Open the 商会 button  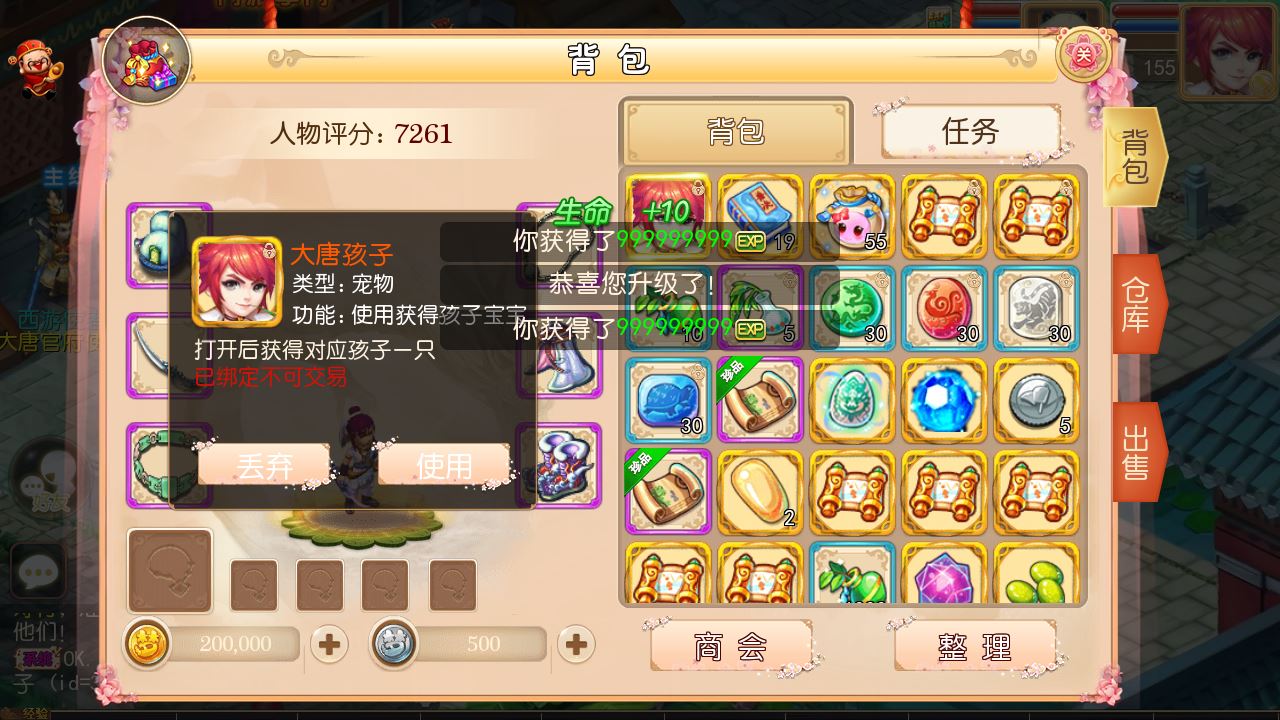[730, 646]
